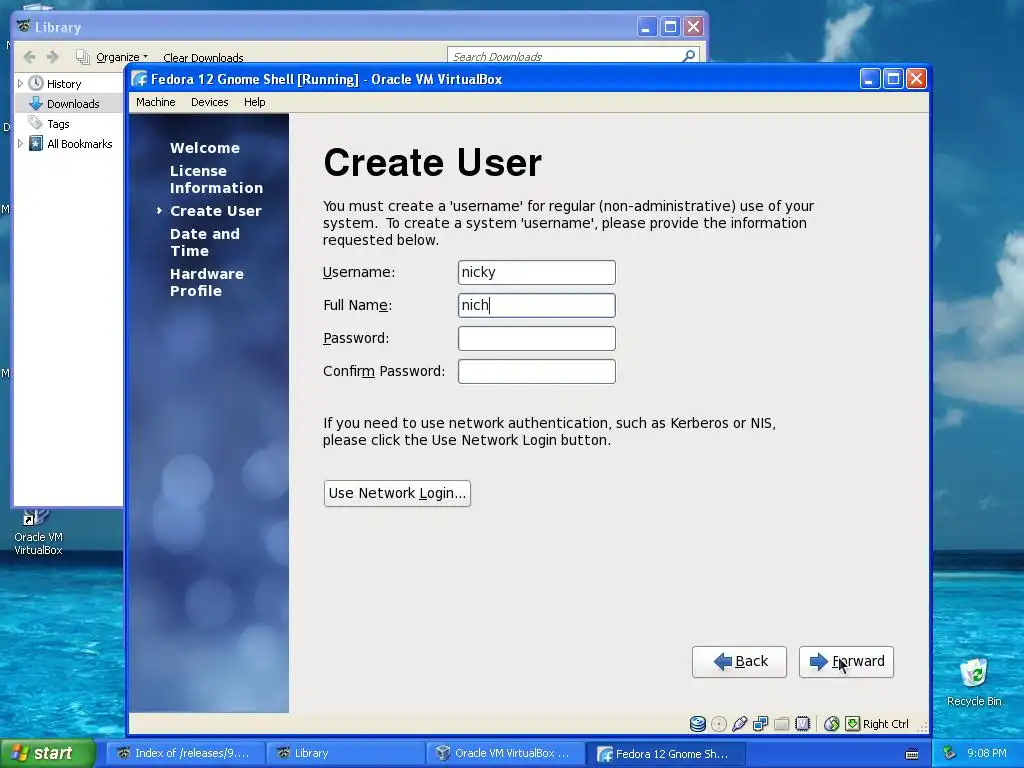This screenshot has height=768, width=1024.
Task: Click the Library window Forward arrow icon
Action: tap(53, 57)
